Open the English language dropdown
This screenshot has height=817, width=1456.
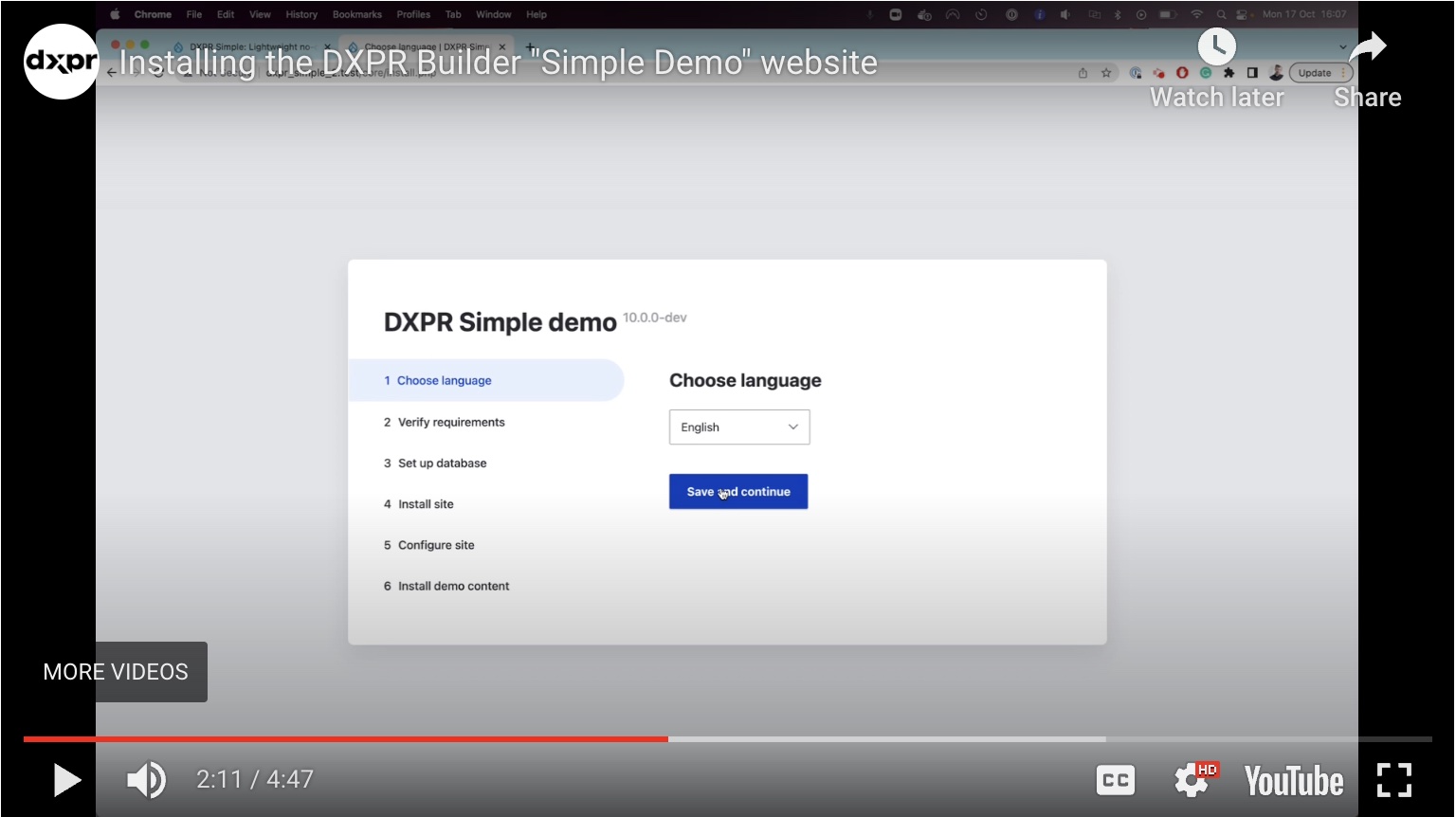pyautogui.click(x=738, y=427)
